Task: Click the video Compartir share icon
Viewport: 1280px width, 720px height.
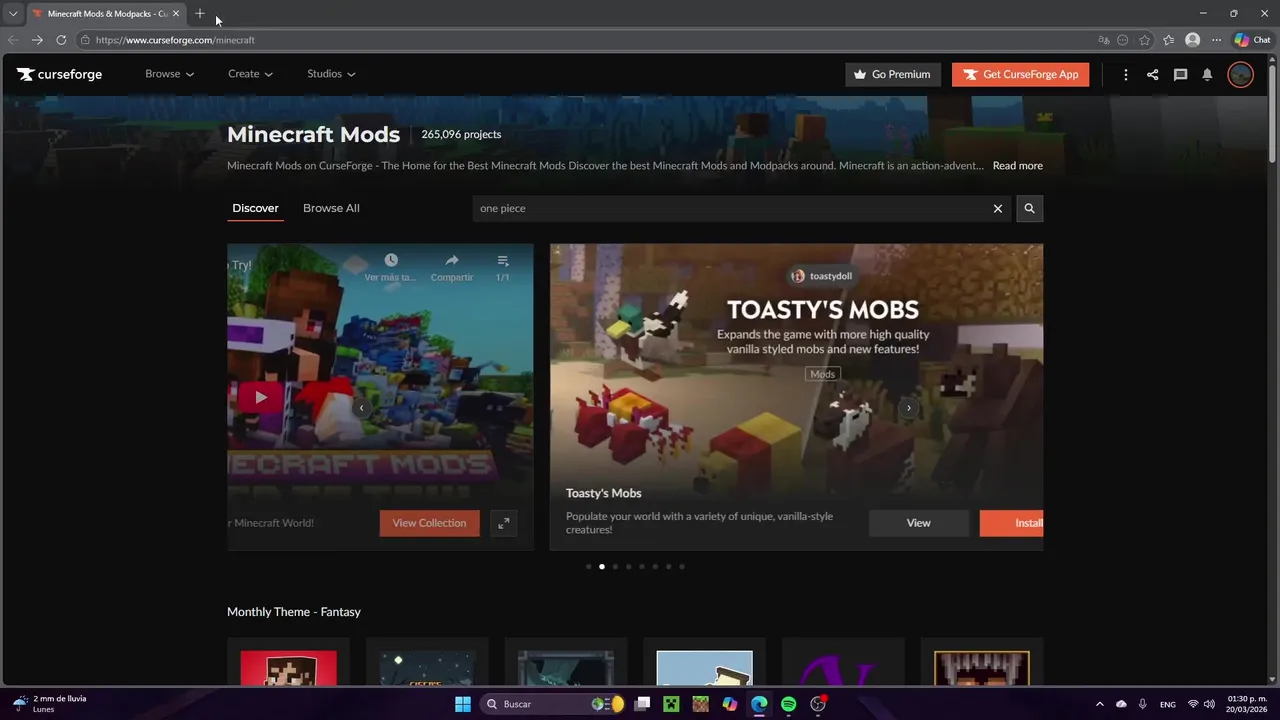Action: pos(452,261)
